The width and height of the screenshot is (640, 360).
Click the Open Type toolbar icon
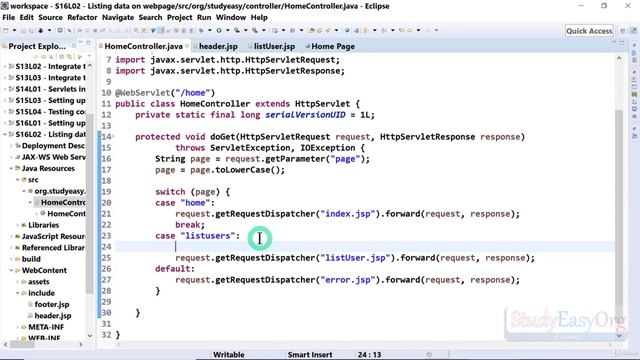312,30
